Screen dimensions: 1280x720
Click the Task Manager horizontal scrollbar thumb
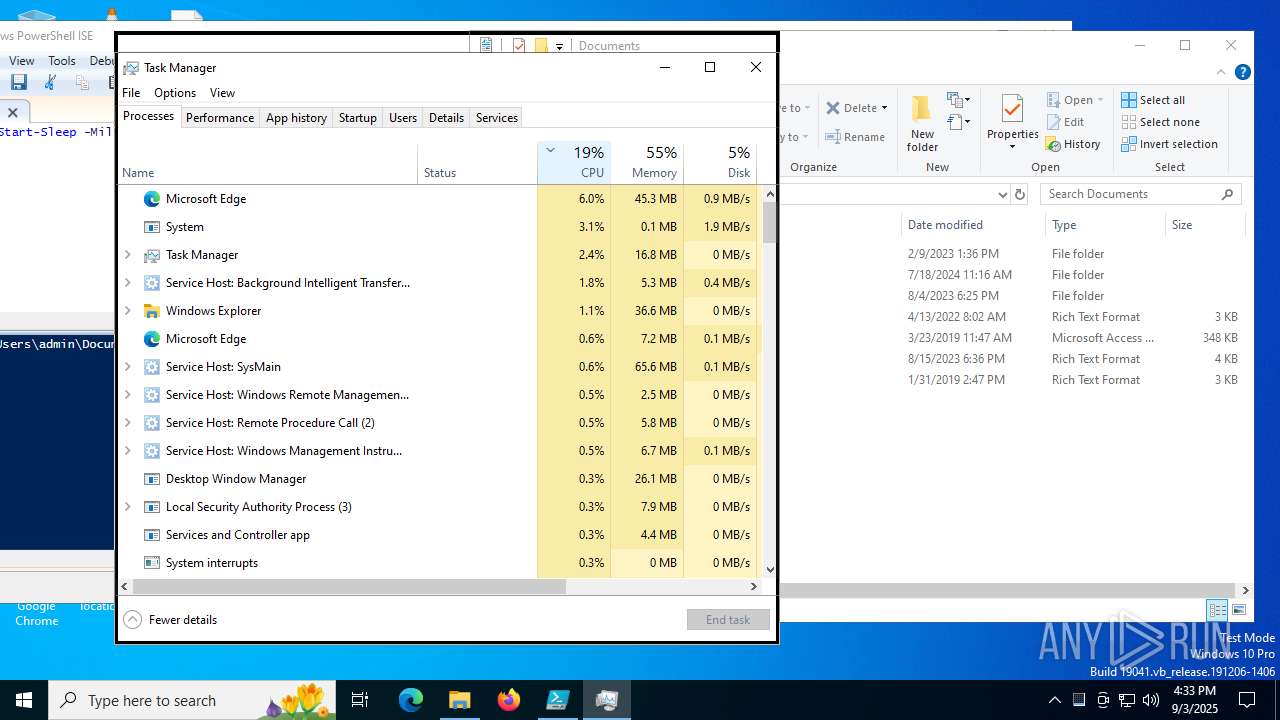[349, 587]
